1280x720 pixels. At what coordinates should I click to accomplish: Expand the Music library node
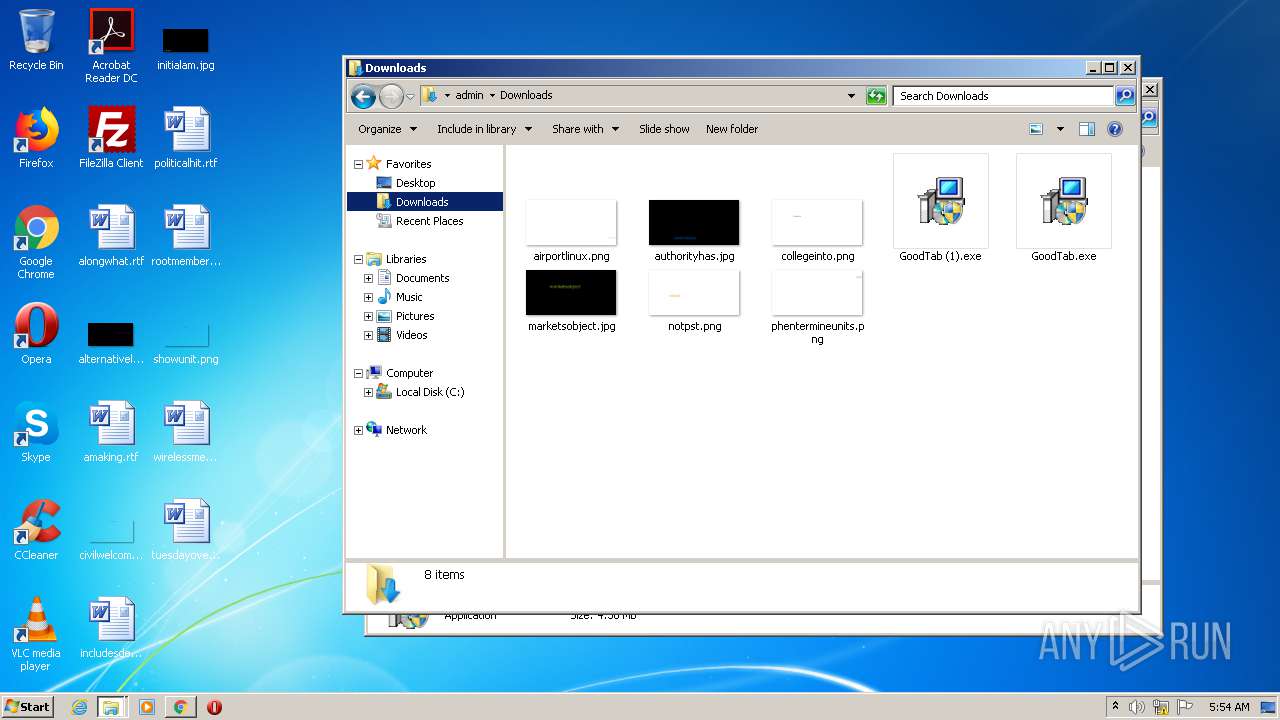click(x=368, y=297)
